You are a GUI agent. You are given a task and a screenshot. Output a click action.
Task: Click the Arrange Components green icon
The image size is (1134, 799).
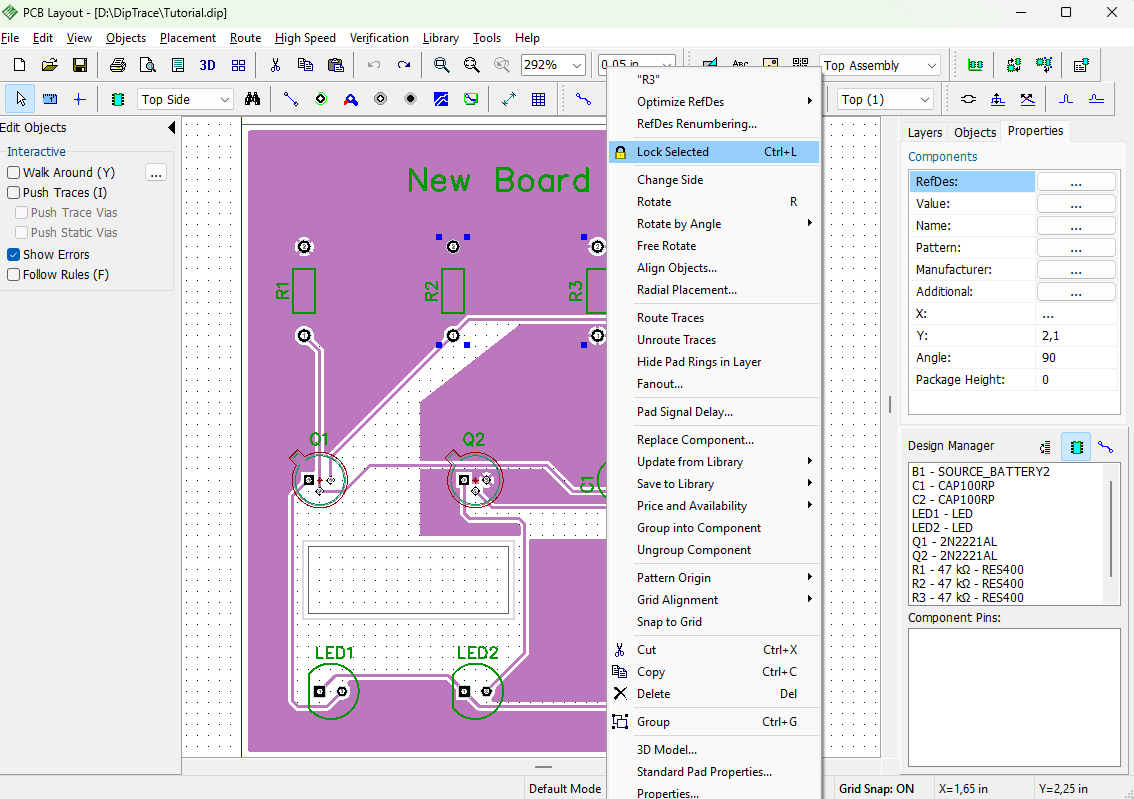(976, 65)
